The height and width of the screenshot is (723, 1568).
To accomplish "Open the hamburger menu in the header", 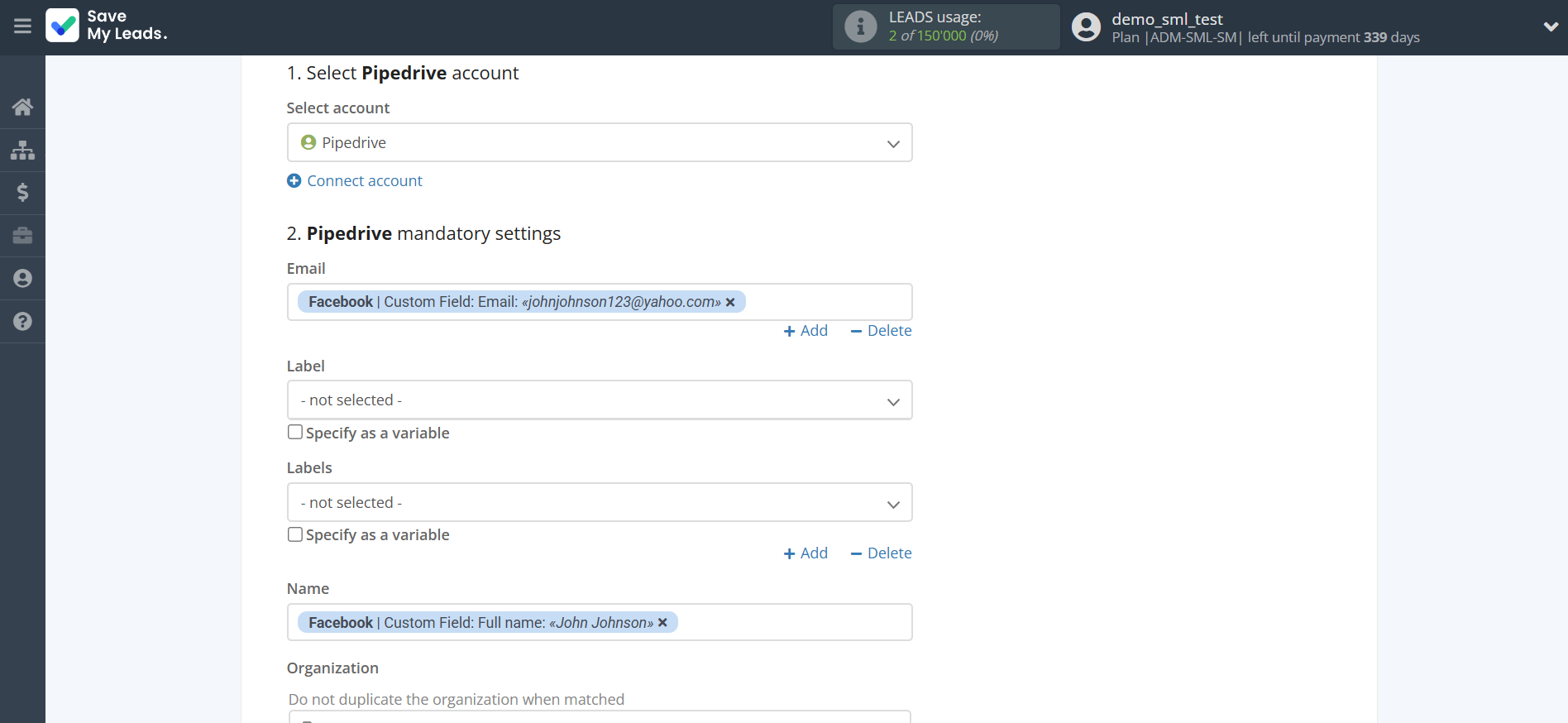I will coord(22,26).
